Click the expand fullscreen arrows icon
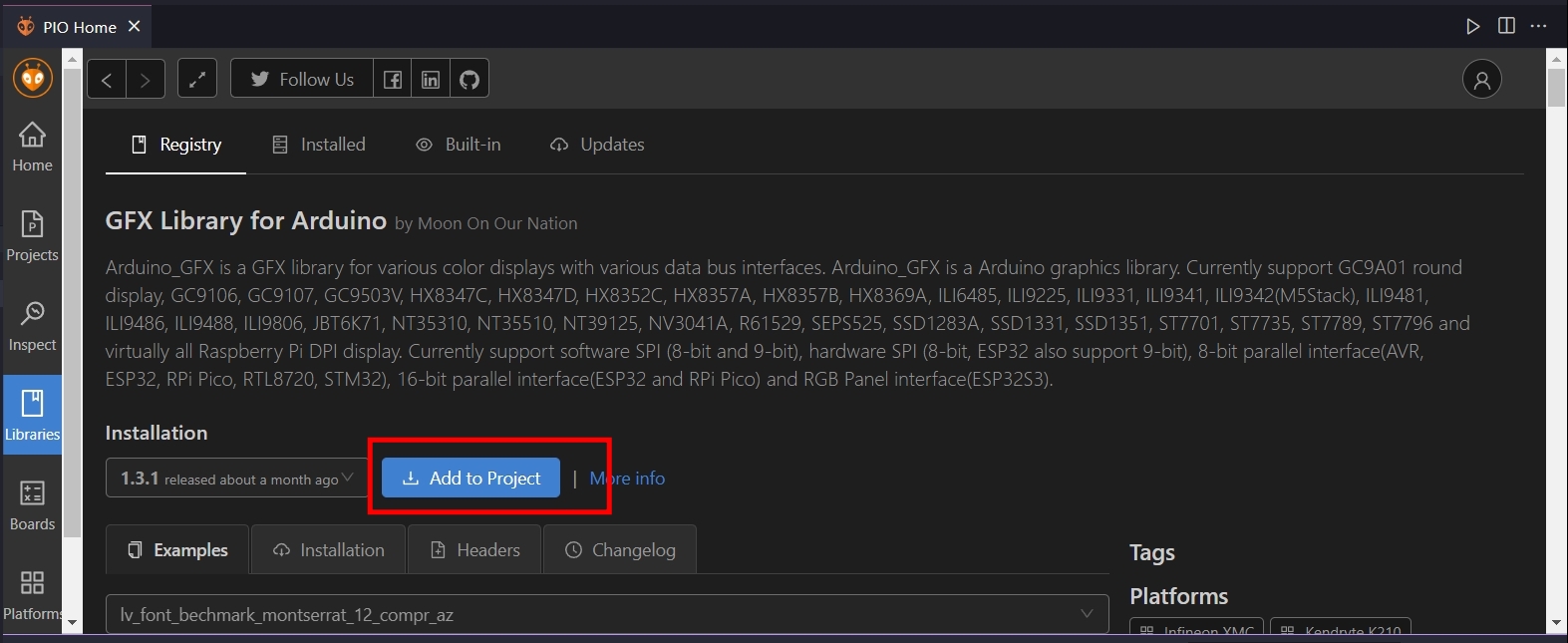Screen dimensions: 1568x643 [x=197, y=80]
